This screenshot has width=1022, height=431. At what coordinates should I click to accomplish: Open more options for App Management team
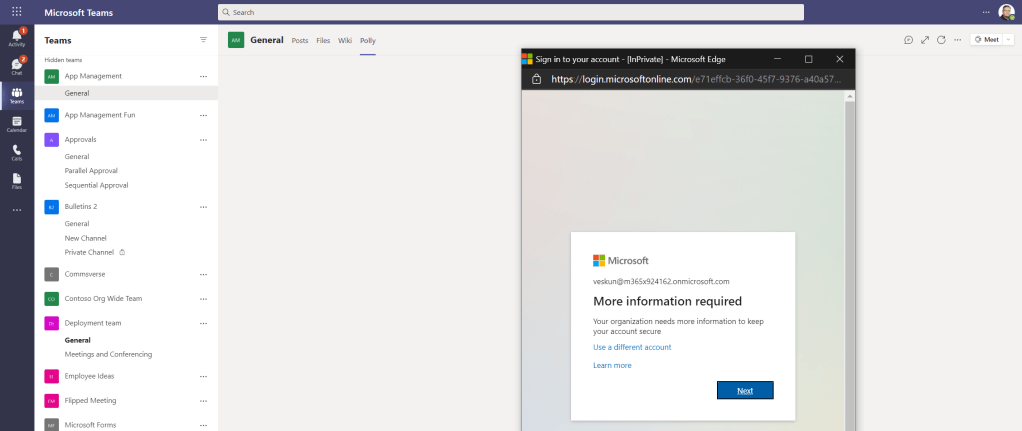tap(204, 76)
